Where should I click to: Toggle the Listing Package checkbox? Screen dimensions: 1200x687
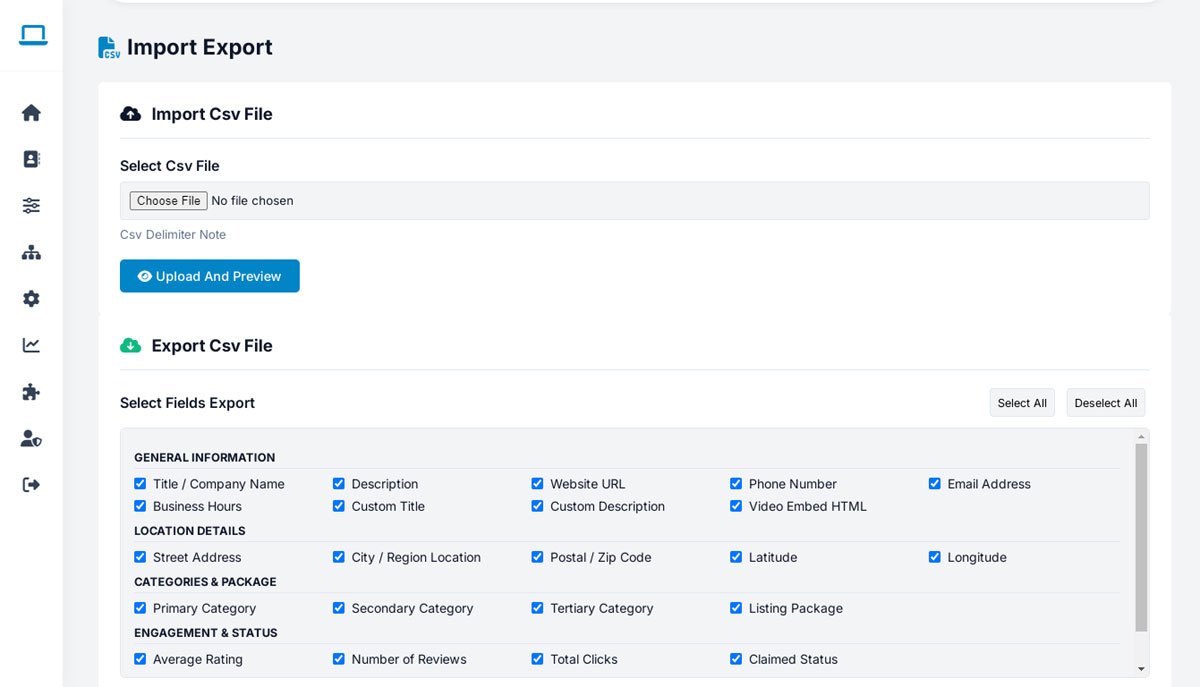tap(736, 608)
